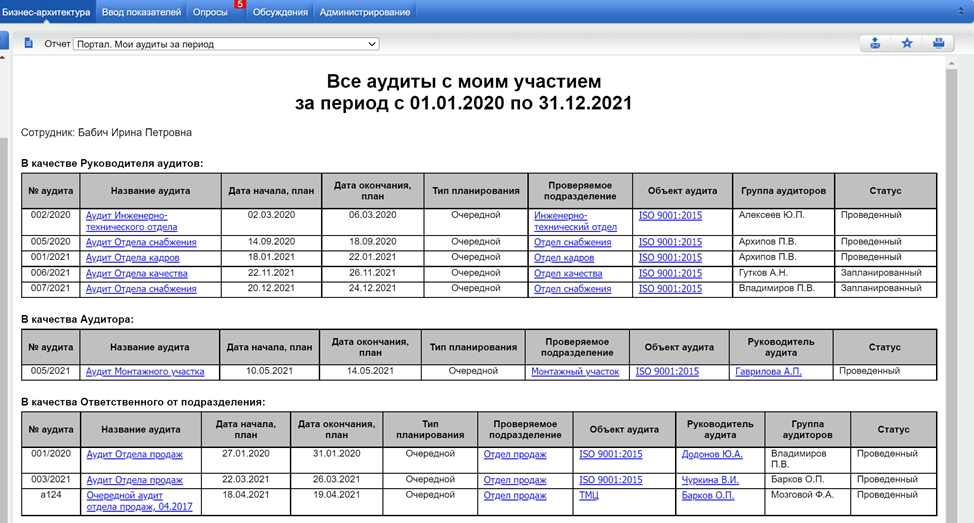Open the Ввод показателей tab

142,12
